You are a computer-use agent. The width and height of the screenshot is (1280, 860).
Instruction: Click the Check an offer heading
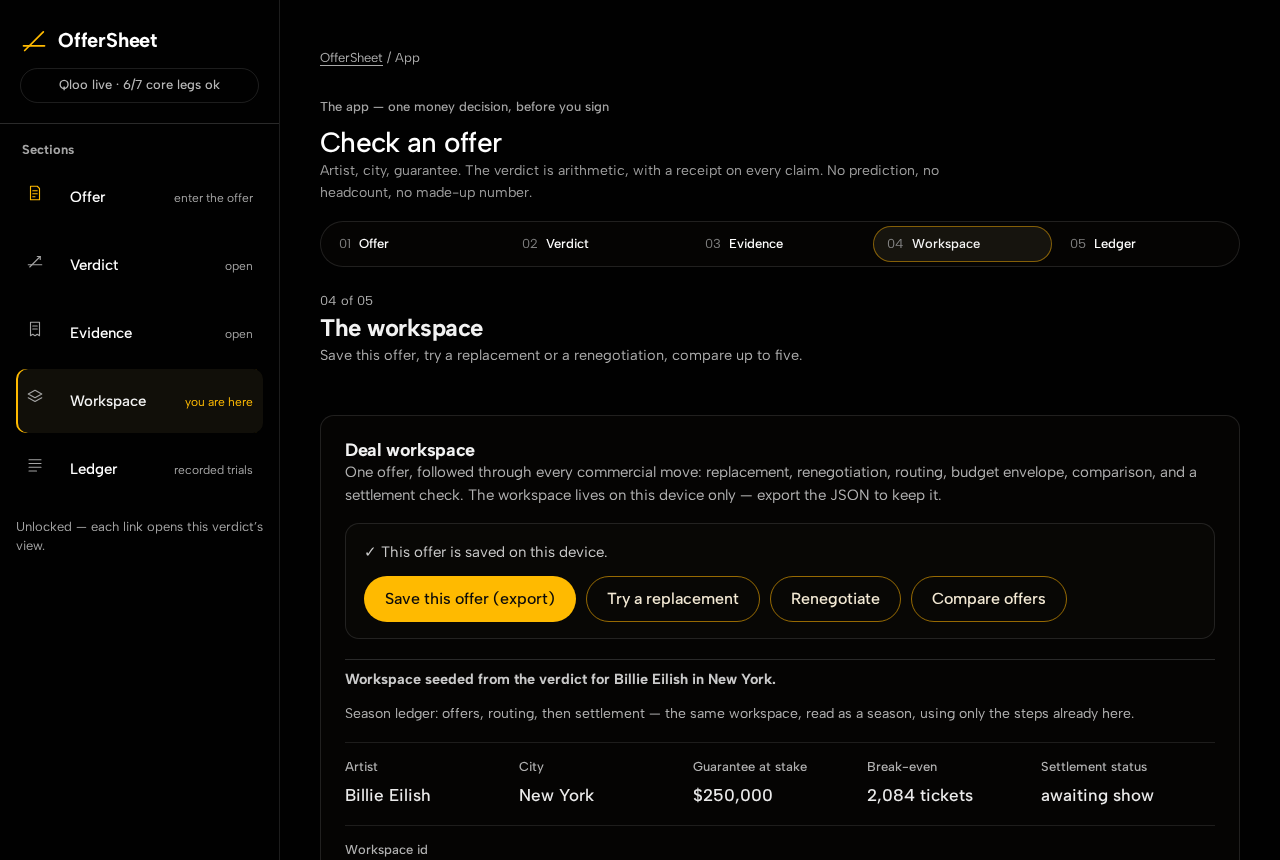pos(411,143)
